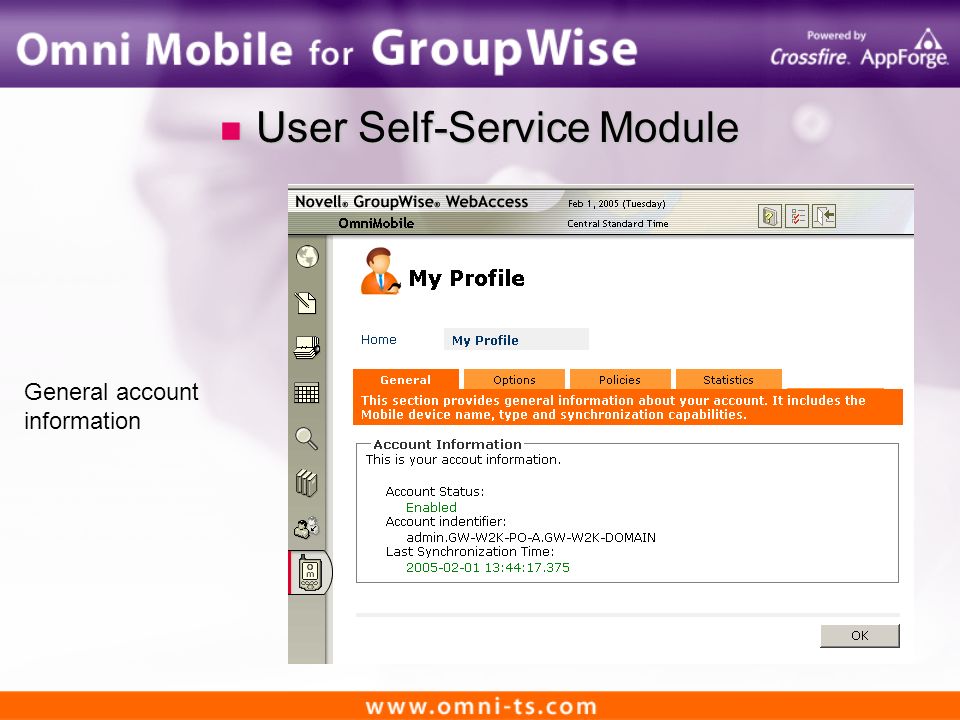Image resolution: width=960 pixels, height=720 pixels.
Task: Click the My Profile page heading
Action: [467, 278]
